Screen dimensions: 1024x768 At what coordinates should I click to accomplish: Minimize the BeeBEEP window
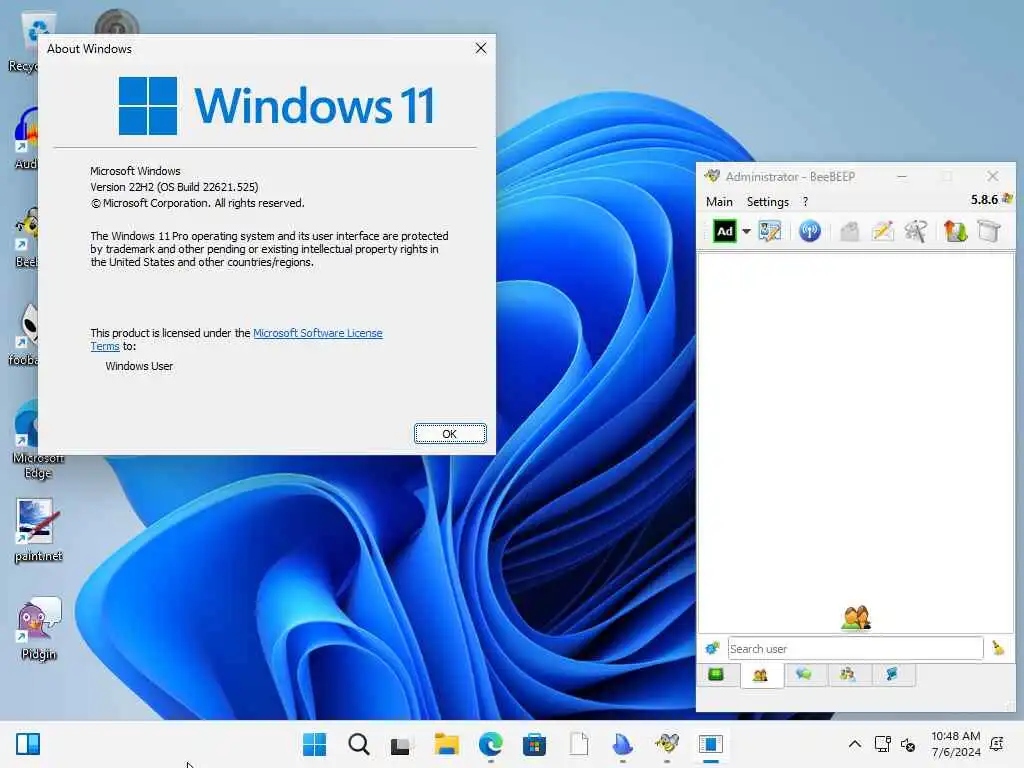(902, 176)
